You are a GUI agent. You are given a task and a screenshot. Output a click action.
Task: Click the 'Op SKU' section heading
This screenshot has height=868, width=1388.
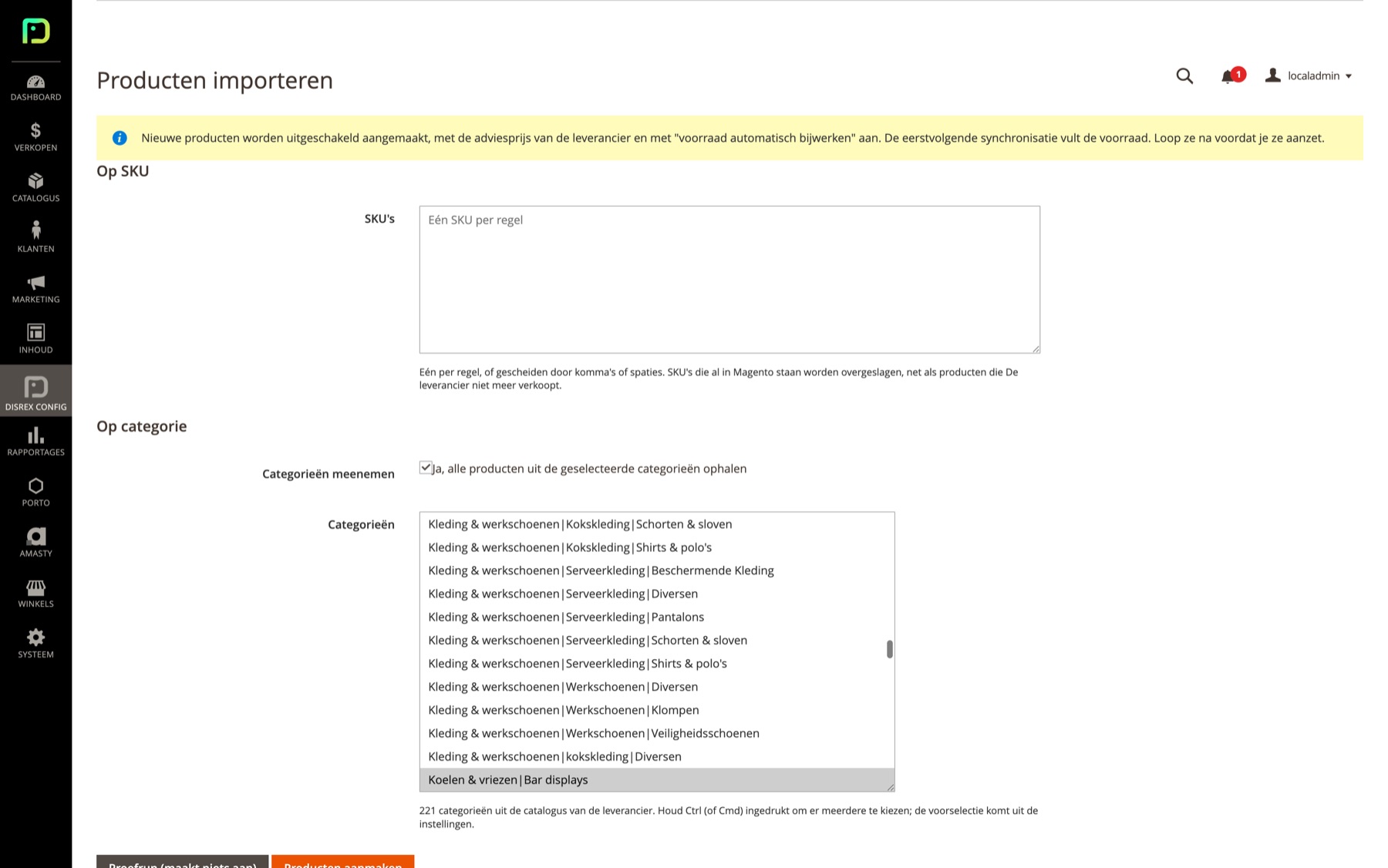click(123, 171)
